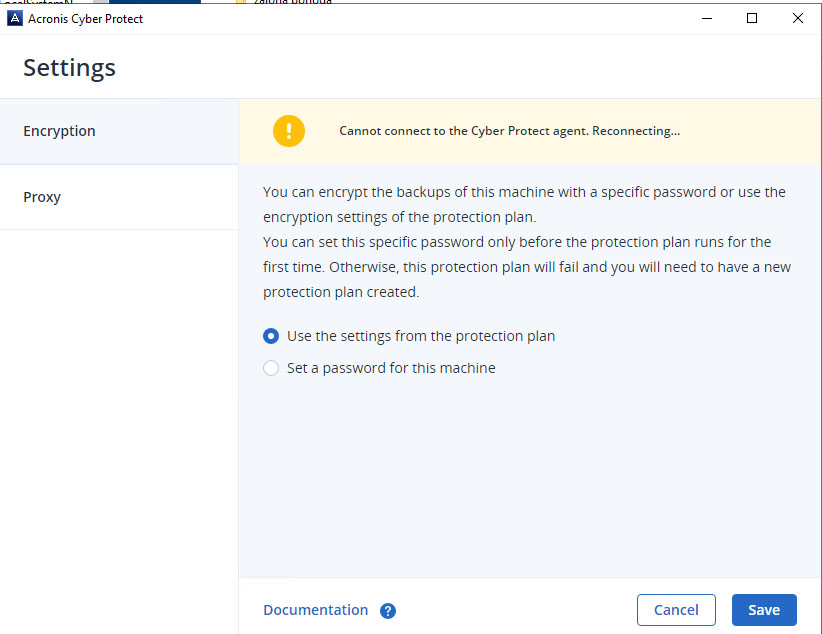822x634 pixels.
Task: Minimize the Acronis Cyber Protect window
Action: [706, 18]
